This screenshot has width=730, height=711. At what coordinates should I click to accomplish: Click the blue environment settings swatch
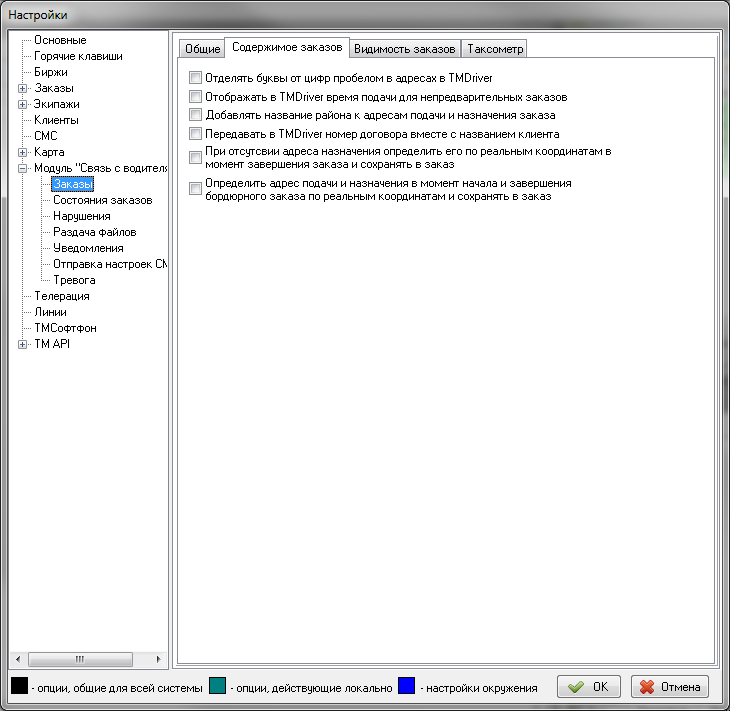coord(406,686)
